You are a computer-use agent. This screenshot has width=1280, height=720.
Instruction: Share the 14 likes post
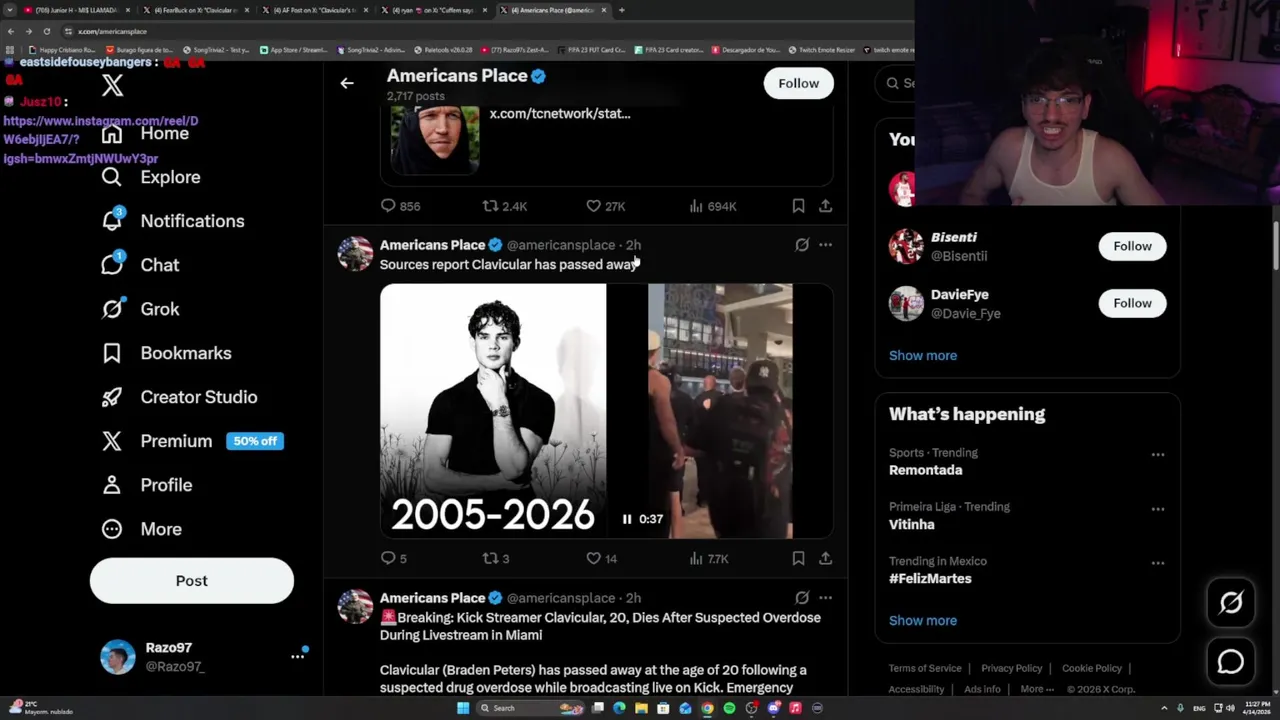[x=825, y=559]
